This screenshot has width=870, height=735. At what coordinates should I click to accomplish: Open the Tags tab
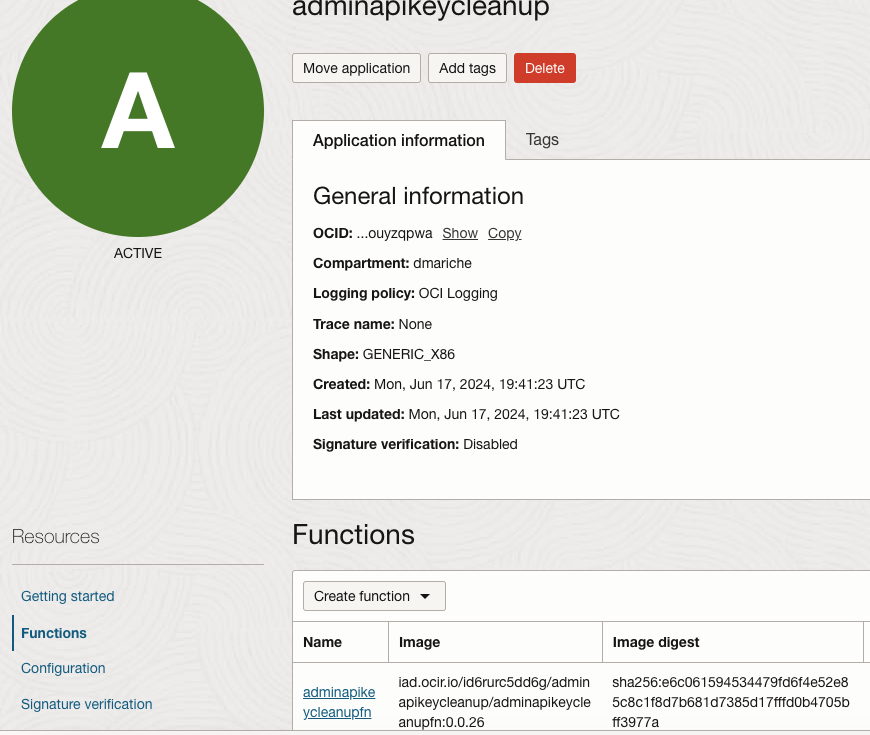[542, 140]
